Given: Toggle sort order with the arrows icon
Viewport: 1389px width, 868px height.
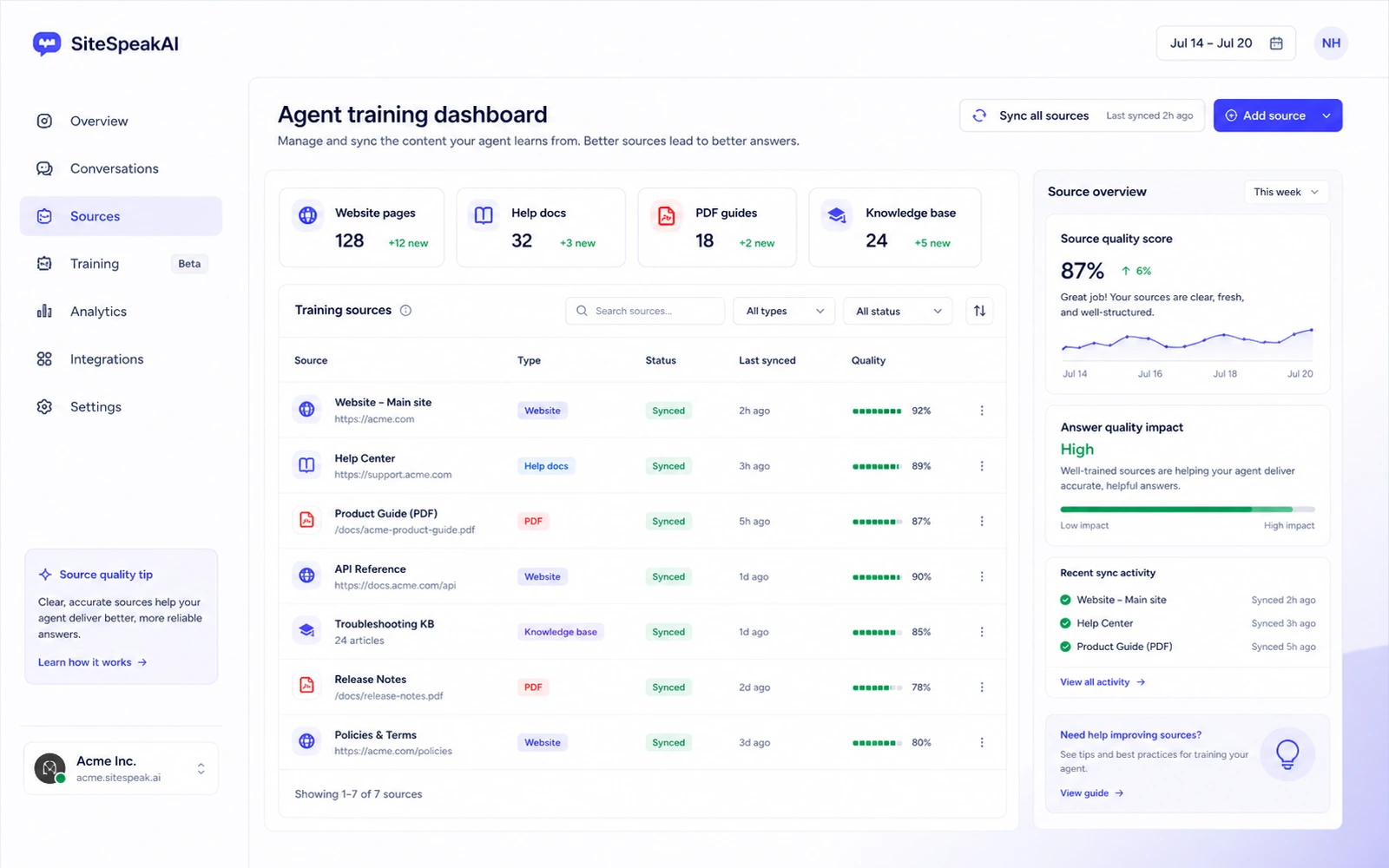Looking at the screenshot, I should 979,311.
